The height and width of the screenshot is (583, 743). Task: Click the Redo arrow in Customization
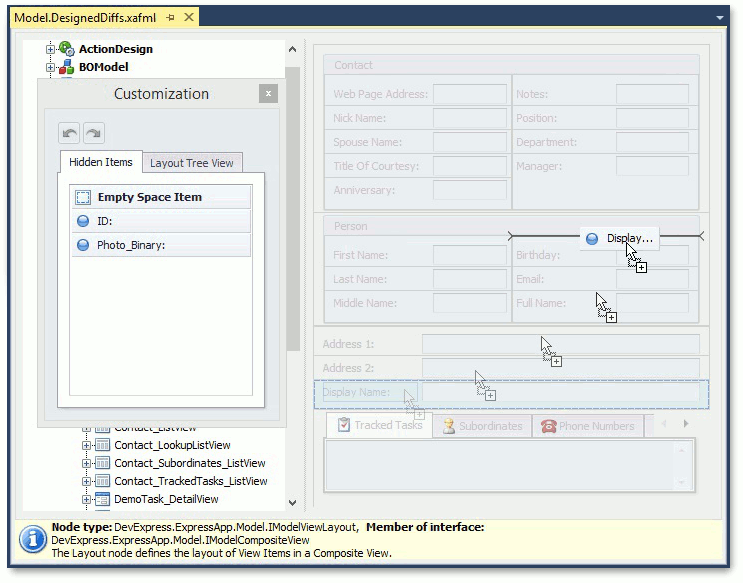93,133
